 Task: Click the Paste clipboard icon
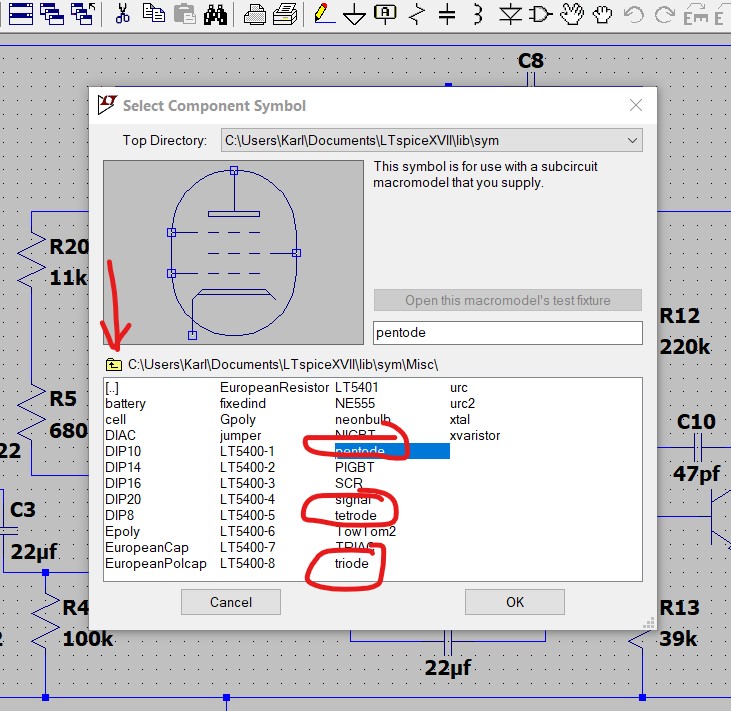(x=185, y=14)
